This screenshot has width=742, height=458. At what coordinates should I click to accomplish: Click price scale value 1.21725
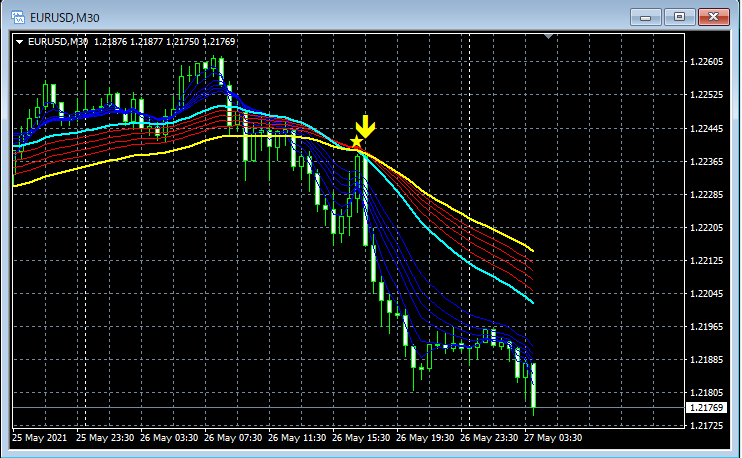(x=707, y=425)
